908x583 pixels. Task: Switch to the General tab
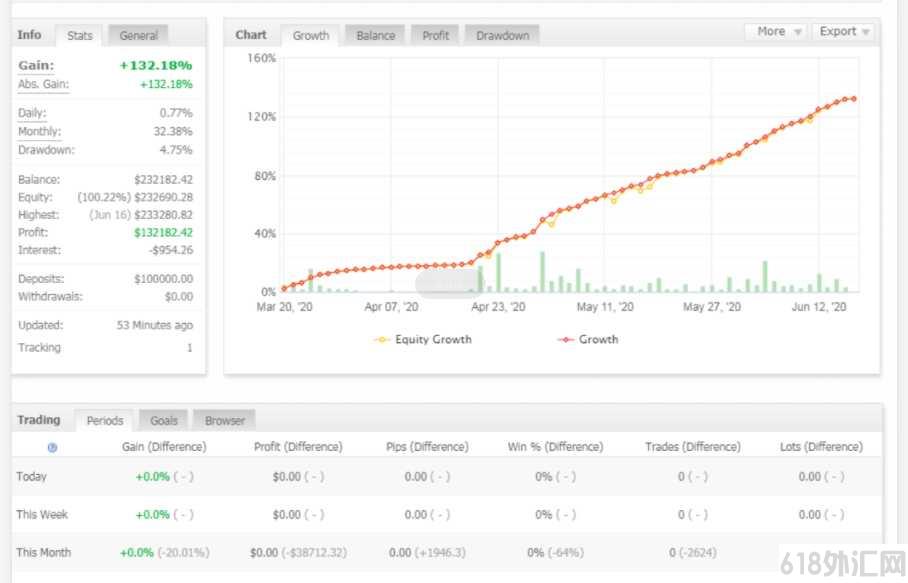click(138, 36)
